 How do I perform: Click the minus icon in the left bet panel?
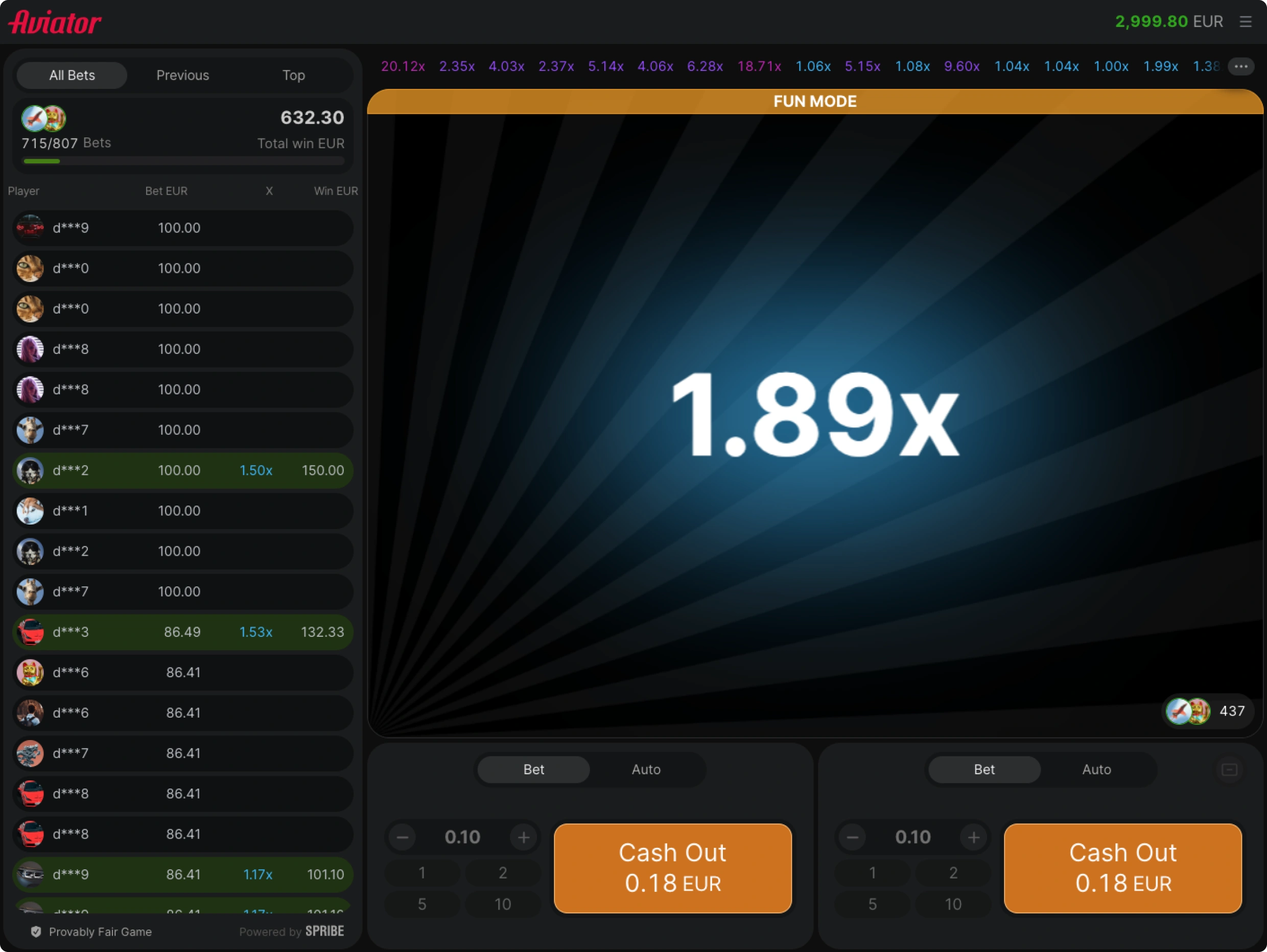click(x=402, y=838)
